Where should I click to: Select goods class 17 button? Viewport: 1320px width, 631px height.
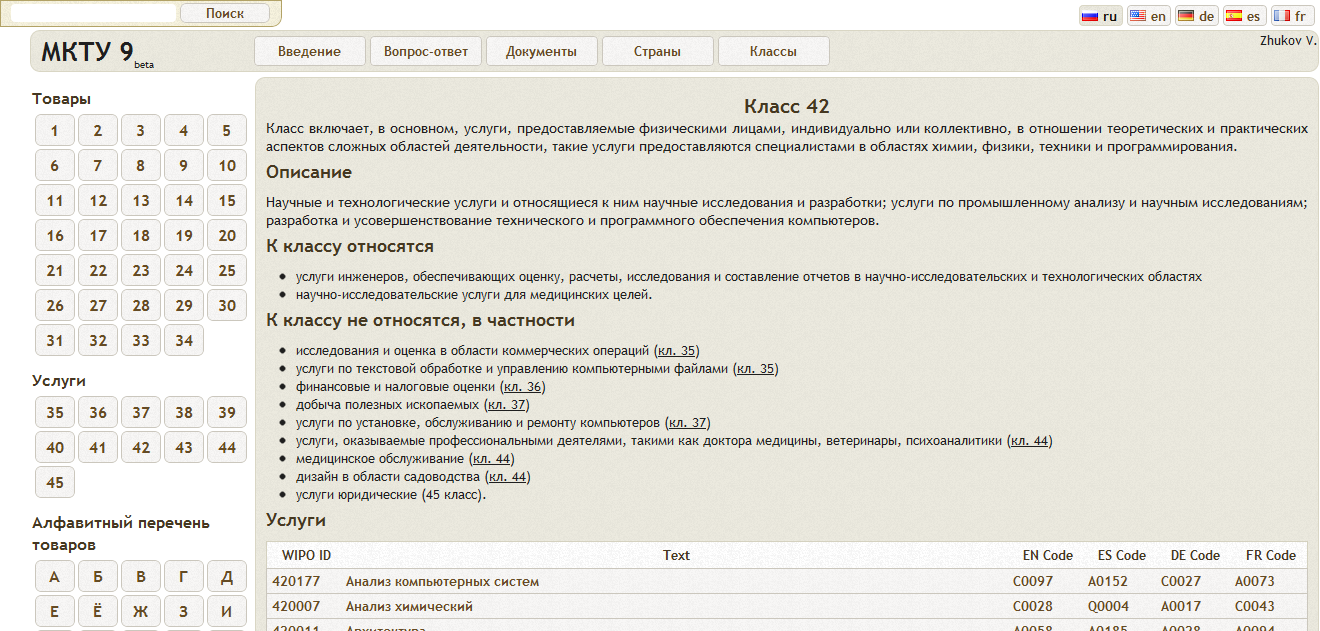point(98,235)
